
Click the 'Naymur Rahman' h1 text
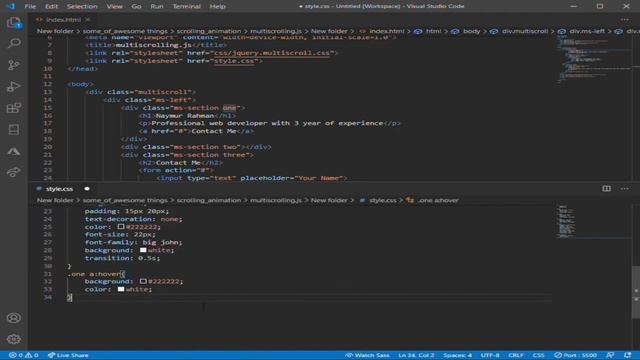pyautogui.click(x=185, y=116)
